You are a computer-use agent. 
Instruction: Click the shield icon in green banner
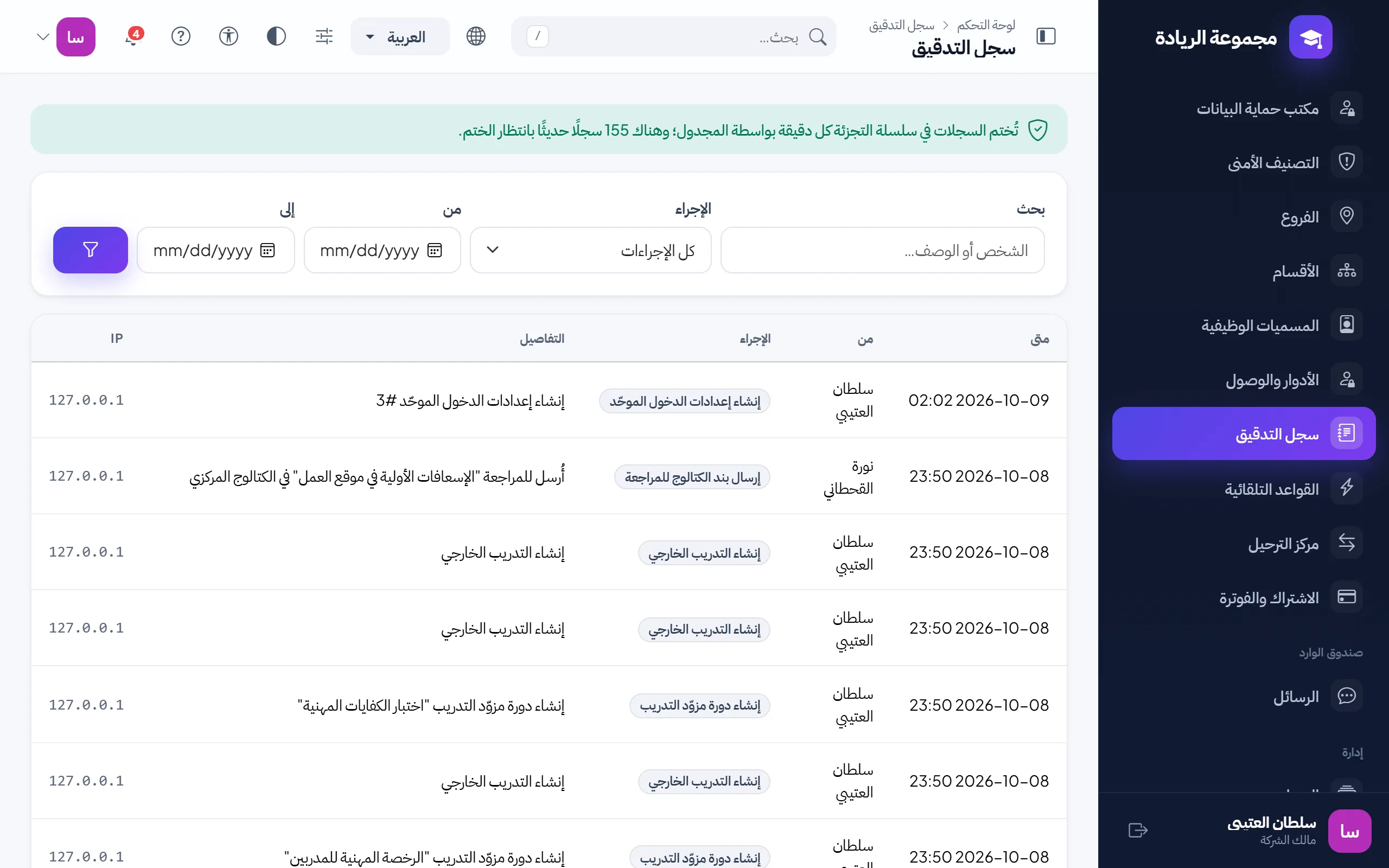(x=1038, y=130)
